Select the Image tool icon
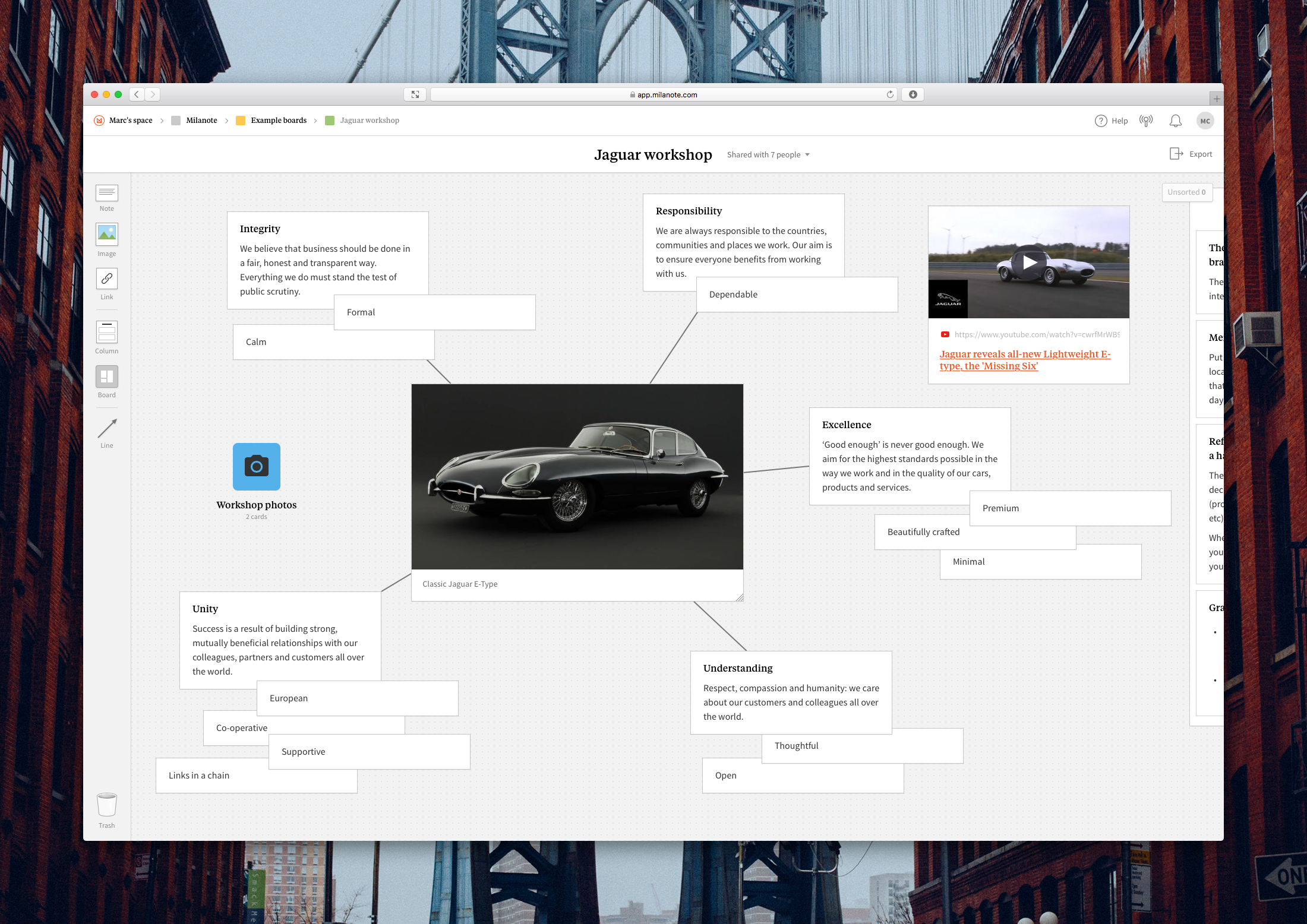Screen dimensions: 1307x924 coord(107,234)
